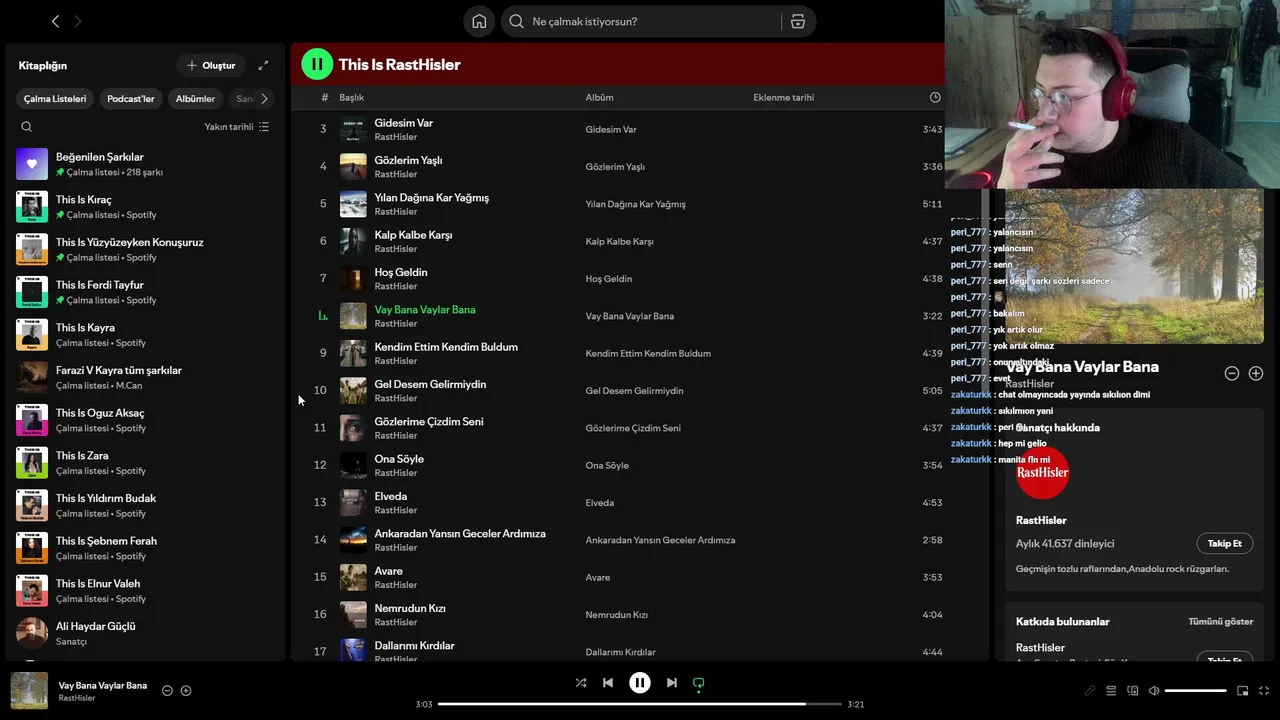Open This Is Yıldırım Budak playlist
1280x720 pixels.
pos(143,505)
